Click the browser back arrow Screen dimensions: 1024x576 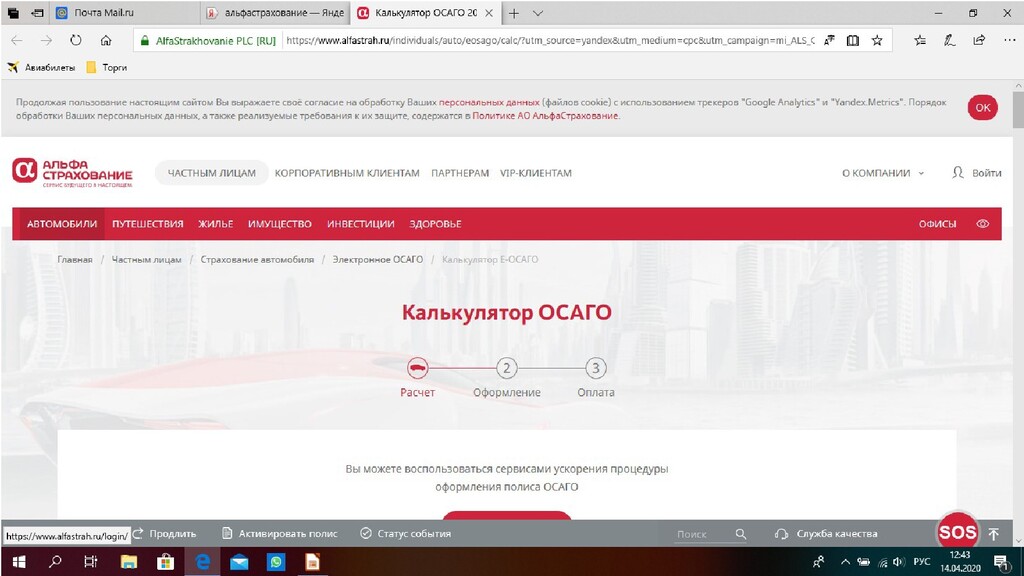pos(17,40)
